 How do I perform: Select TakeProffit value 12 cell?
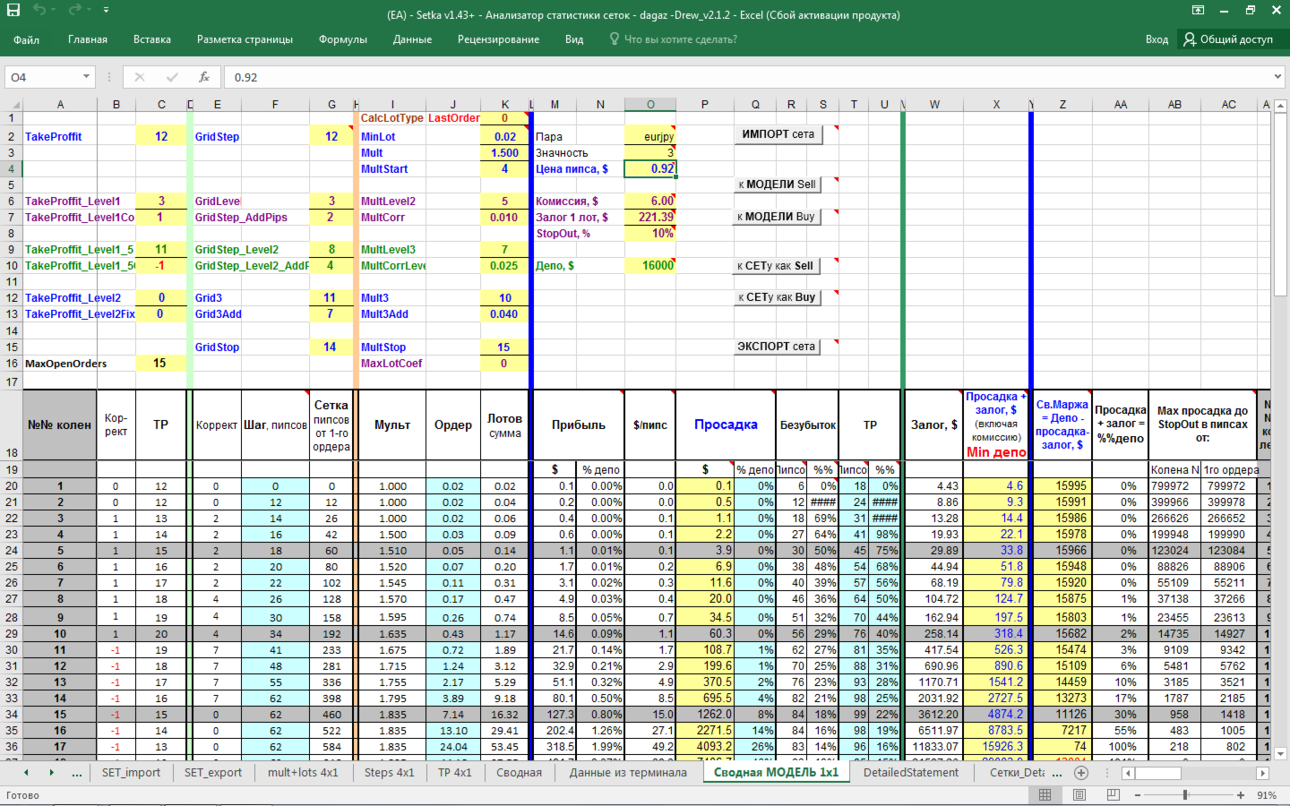pos(162,137)
